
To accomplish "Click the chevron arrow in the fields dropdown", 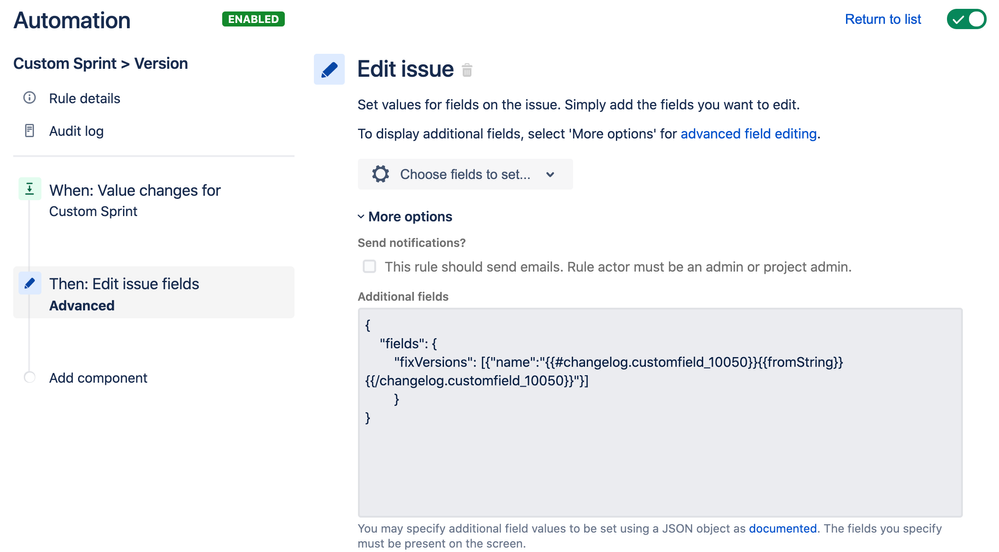I will pos(550,174).
